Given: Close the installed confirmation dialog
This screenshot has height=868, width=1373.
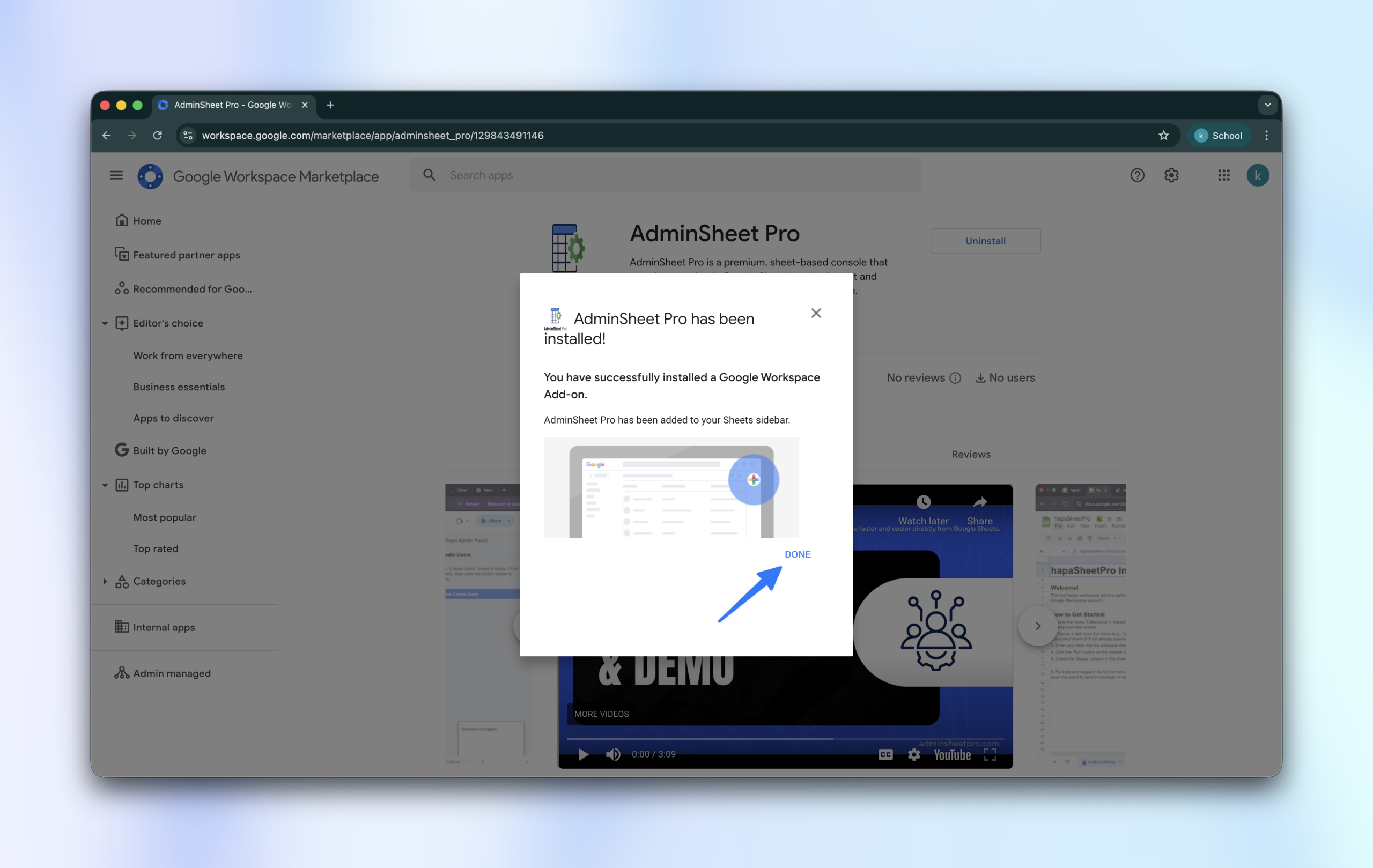Looking at the screenshot, I should [816, 313].
